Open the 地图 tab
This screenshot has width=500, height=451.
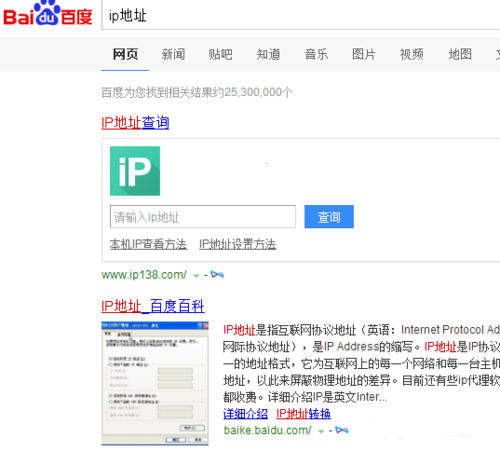pyautogui.click(x=460, y=54)
